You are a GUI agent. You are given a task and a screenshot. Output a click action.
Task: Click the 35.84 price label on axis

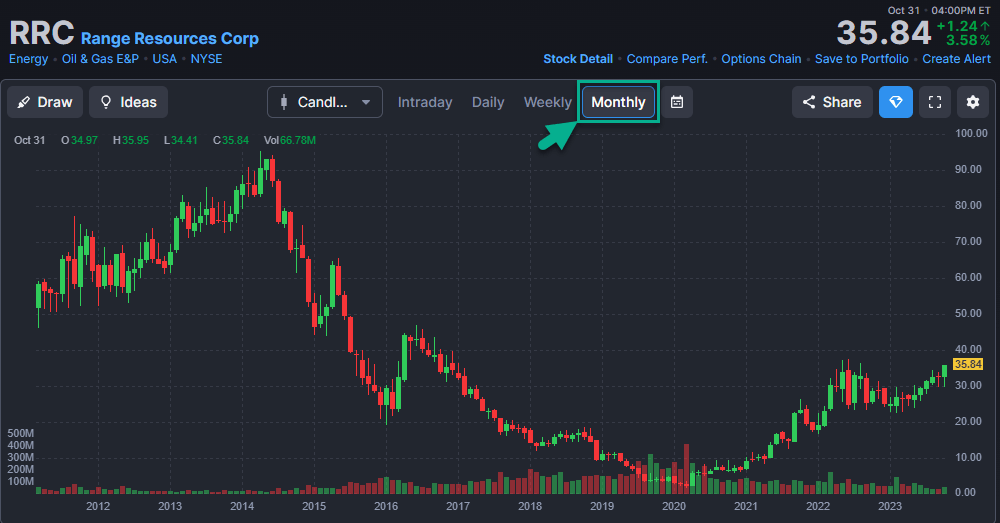[967, 364]
